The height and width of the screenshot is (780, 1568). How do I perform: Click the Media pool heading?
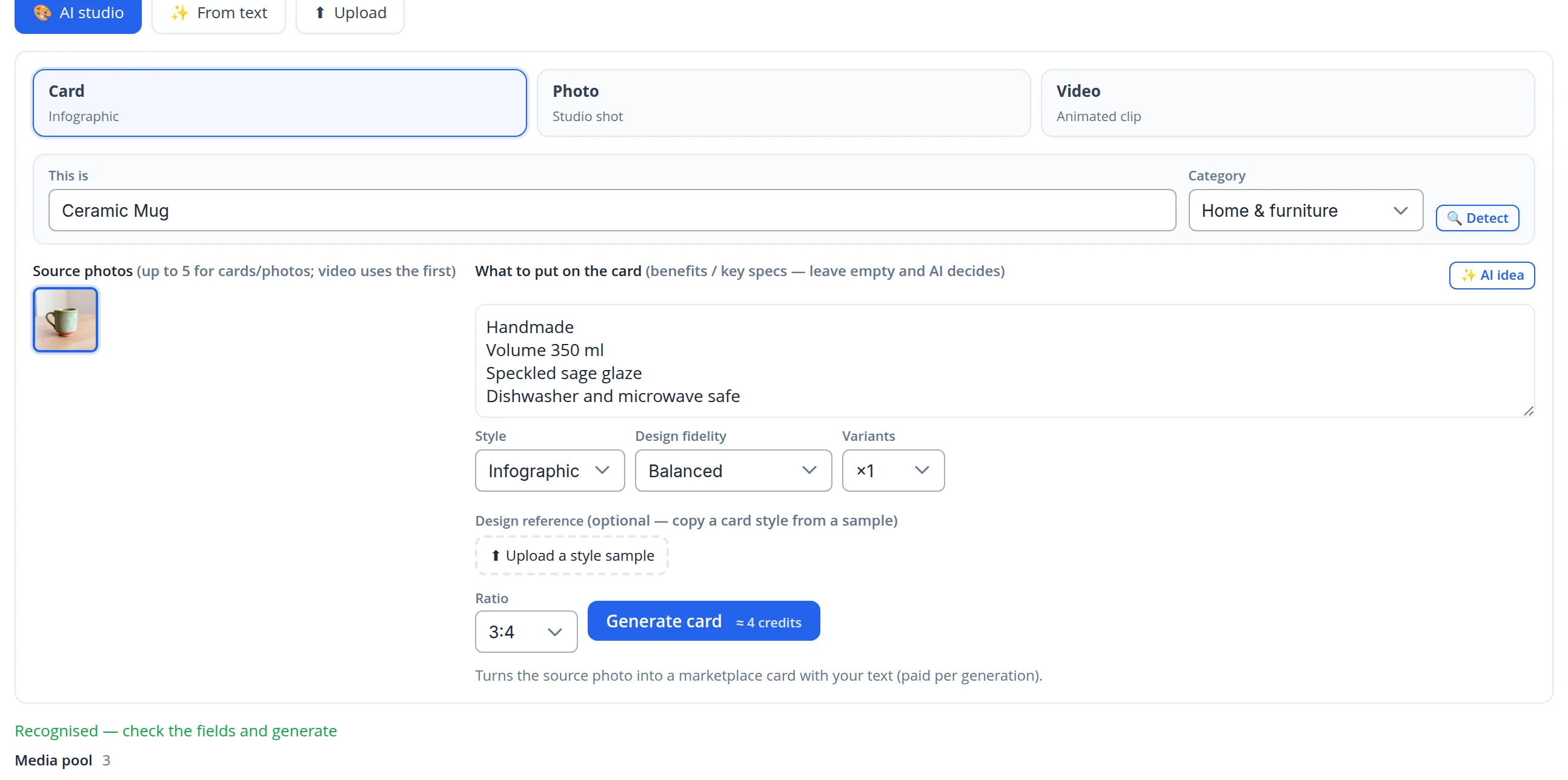pyautogui.click(x=53, y=761)
